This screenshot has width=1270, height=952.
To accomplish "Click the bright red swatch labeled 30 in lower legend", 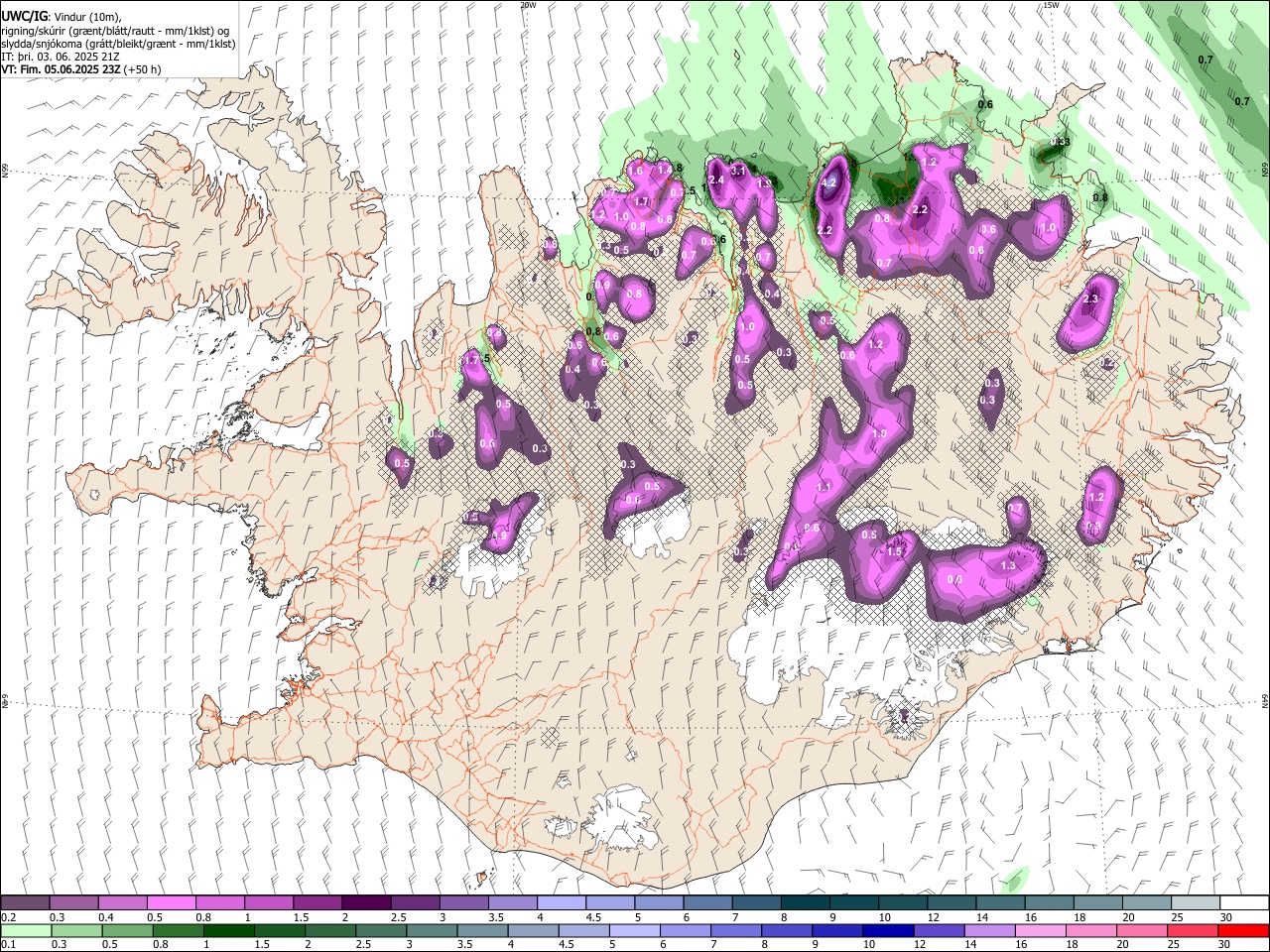I will pyautogui.click(x=1242, y=930).
